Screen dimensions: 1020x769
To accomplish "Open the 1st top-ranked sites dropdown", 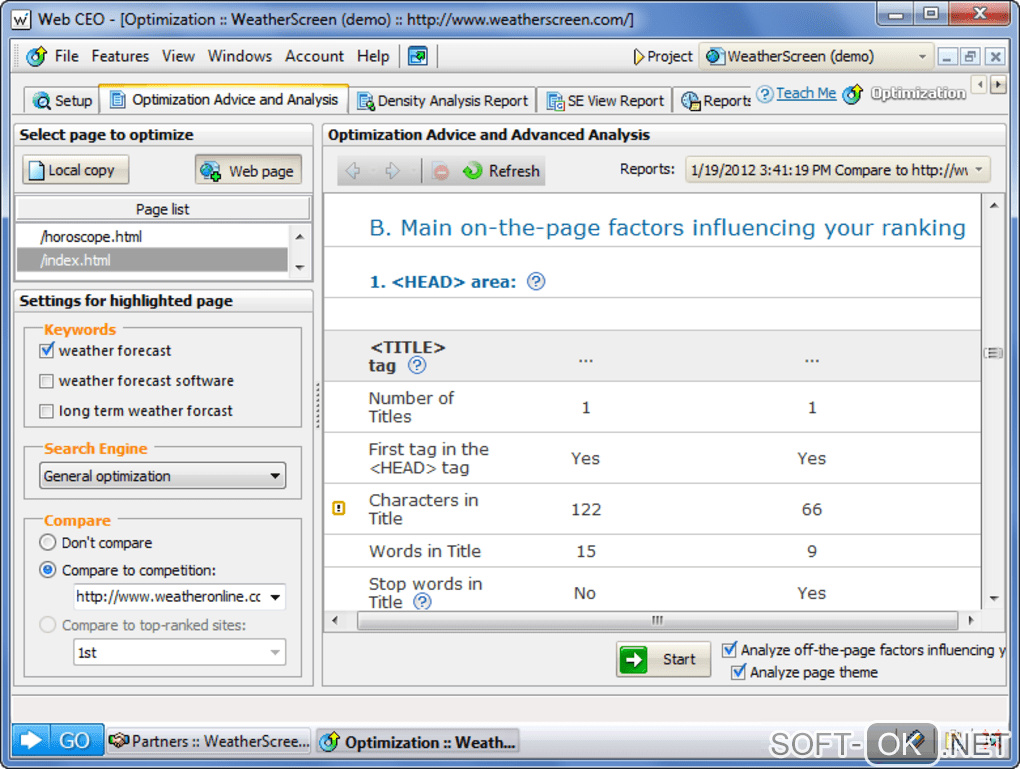I will (179, 653).
